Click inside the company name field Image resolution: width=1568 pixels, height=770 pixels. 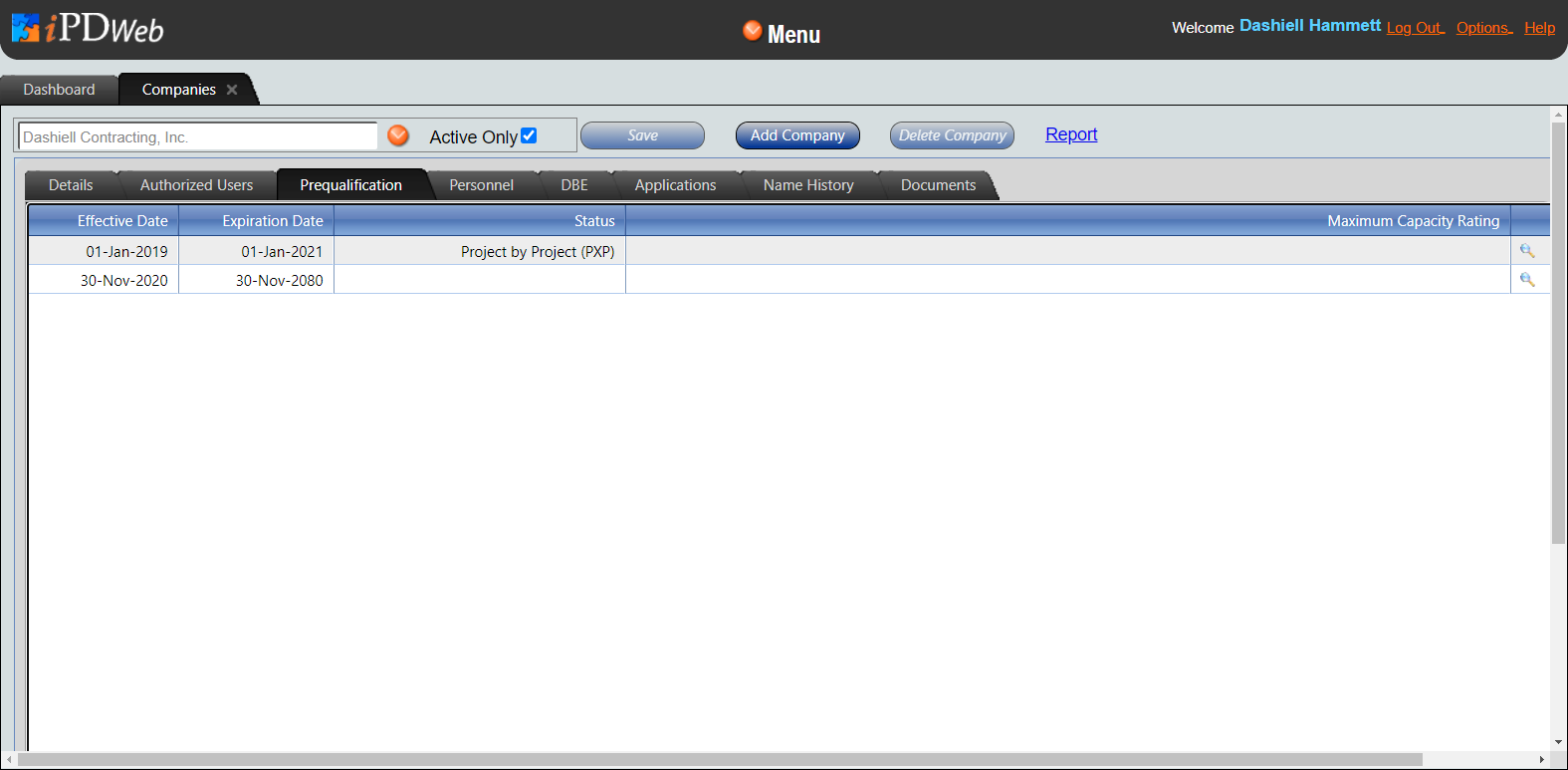(x=197, y=136)
